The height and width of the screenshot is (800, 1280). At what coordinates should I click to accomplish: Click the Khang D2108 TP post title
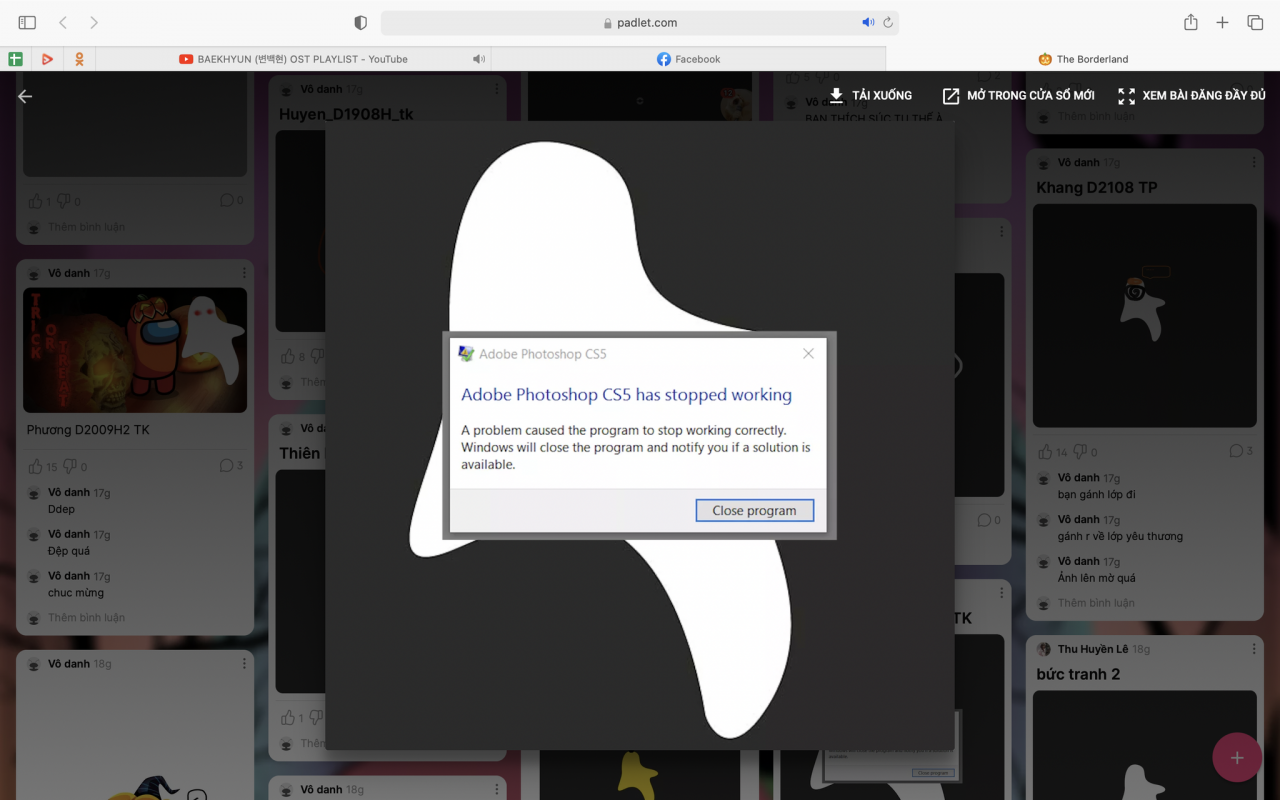pos(1096,188)
